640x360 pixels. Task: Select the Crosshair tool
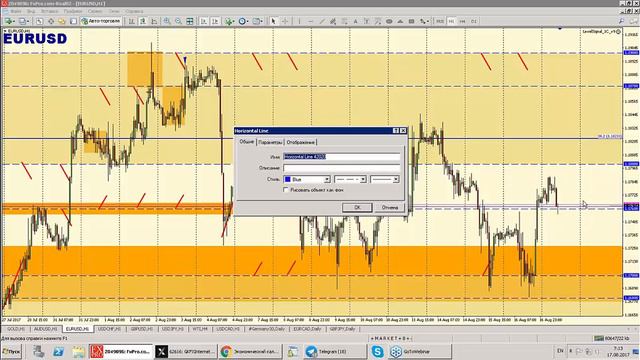coord(285,21)
